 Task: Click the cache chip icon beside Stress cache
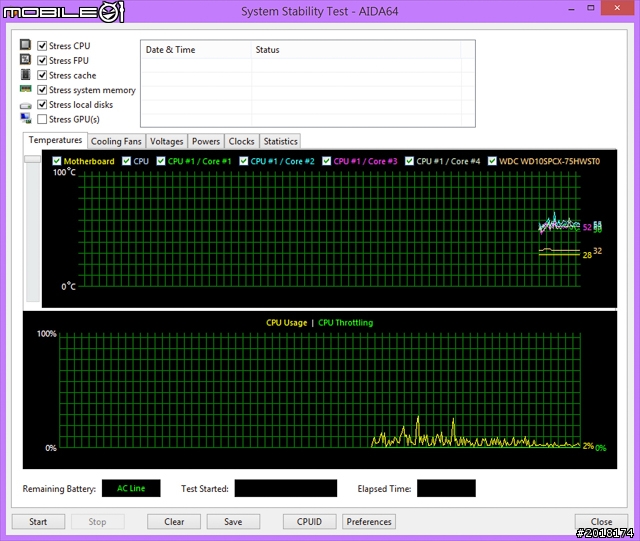(25, 74)
